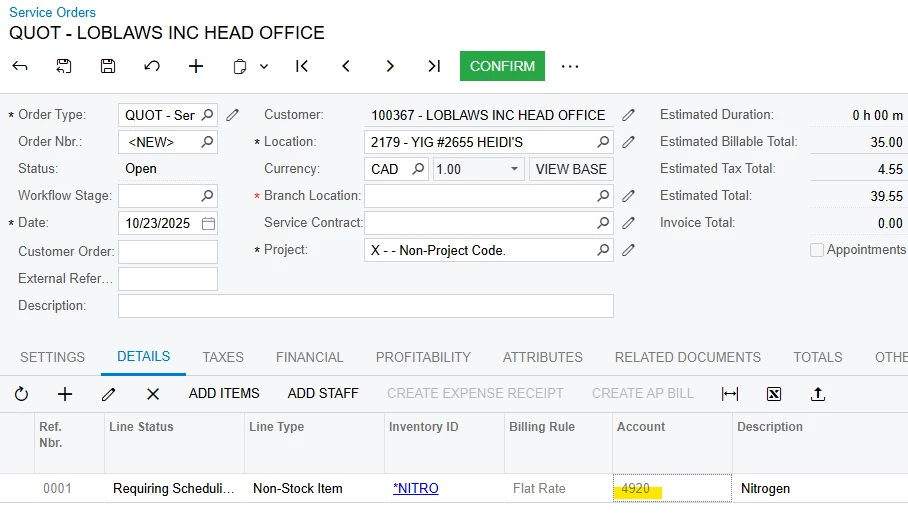
Task: Switch to the ATTRIBUTES tab
Action: tap(543, 357)
